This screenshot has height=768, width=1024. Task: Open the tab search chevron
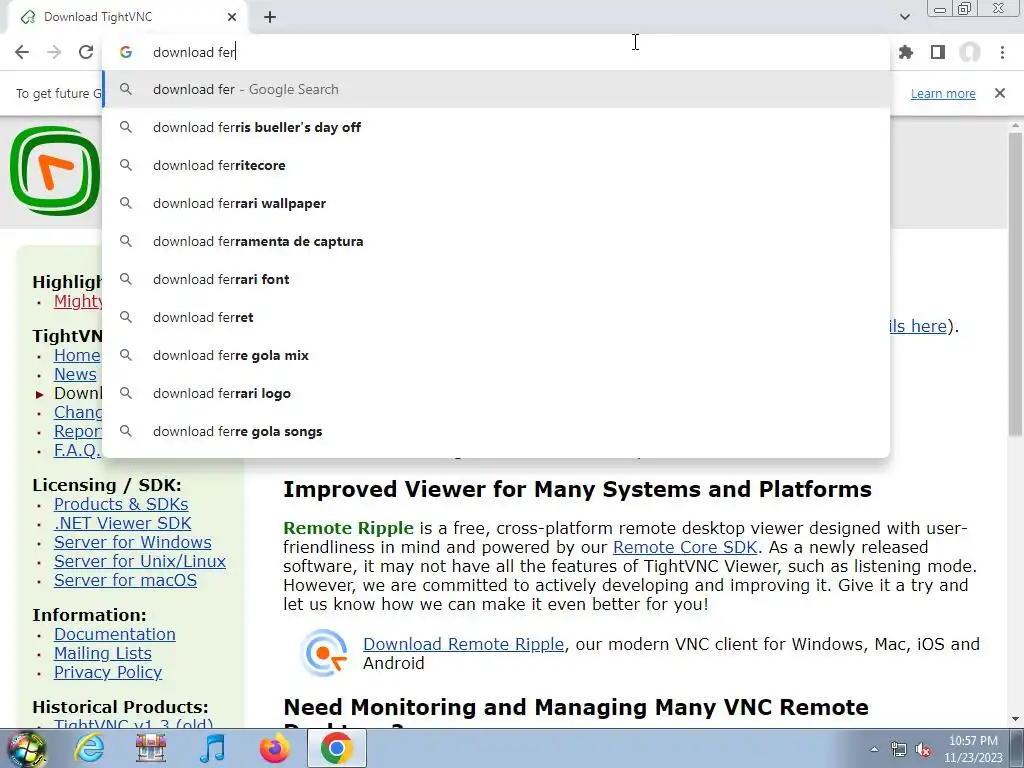pos(904,17)
